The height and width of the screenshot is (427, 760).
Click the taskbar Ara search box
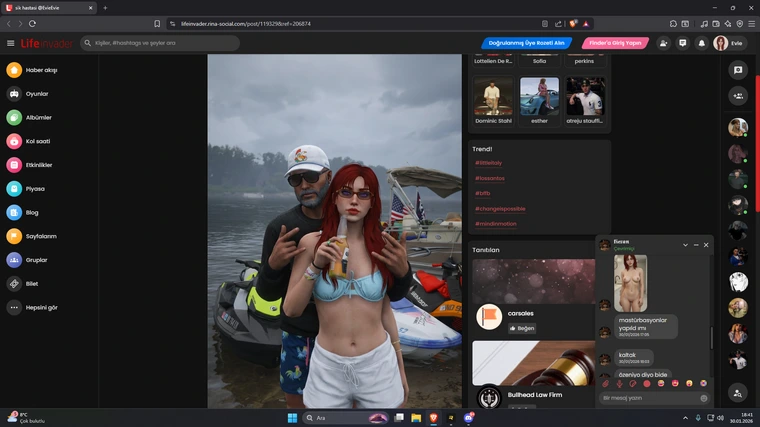point(346,418)
